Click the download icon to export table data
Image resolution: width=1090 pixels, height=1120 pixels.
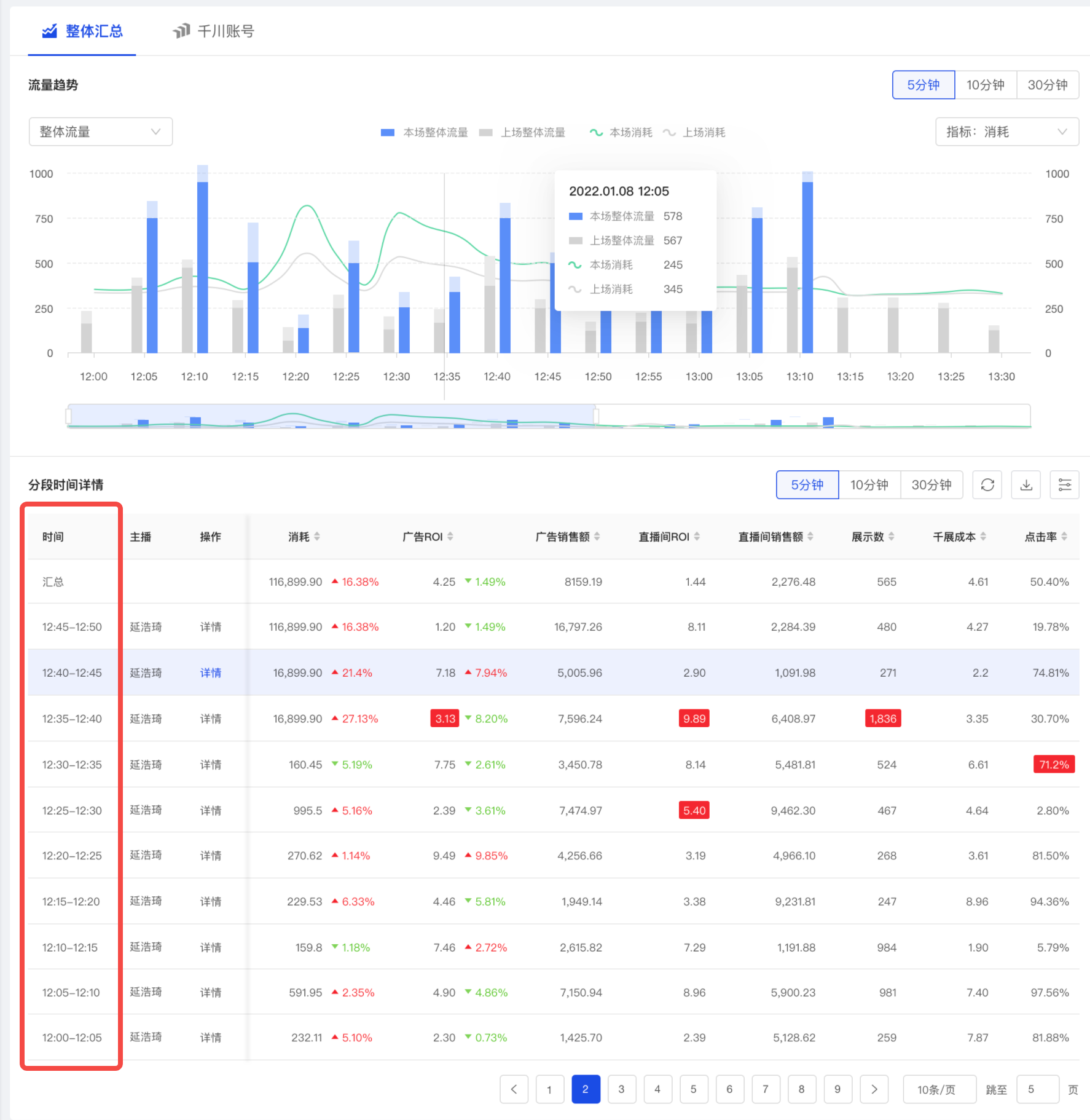coord(1025,484)
